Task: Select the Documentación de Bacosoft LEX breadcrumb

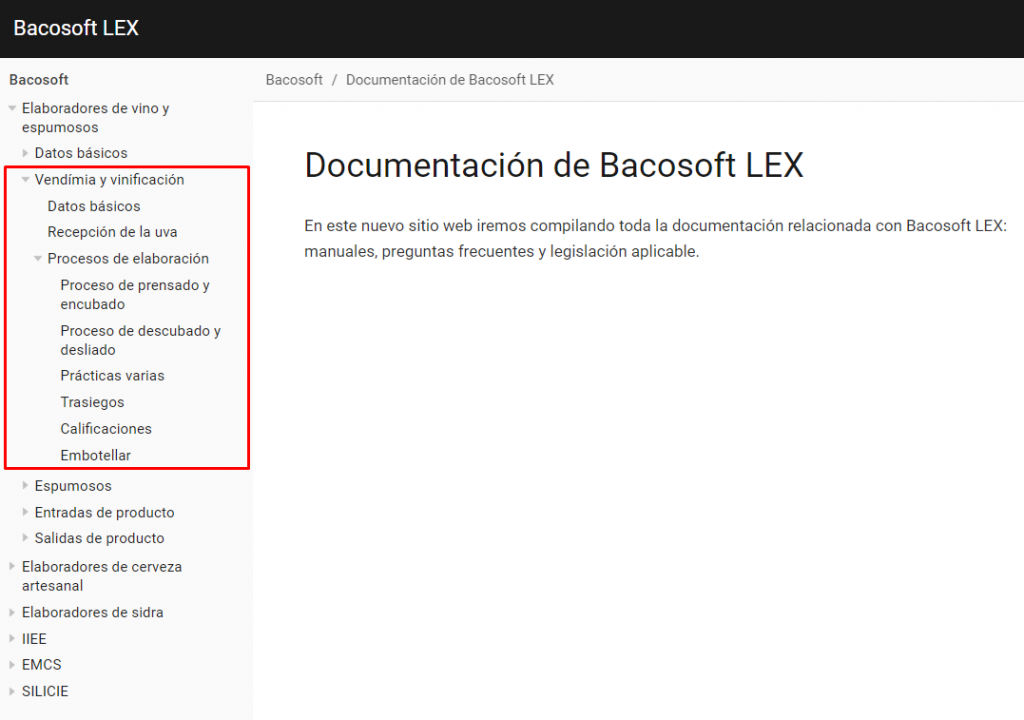Action: 449,80
